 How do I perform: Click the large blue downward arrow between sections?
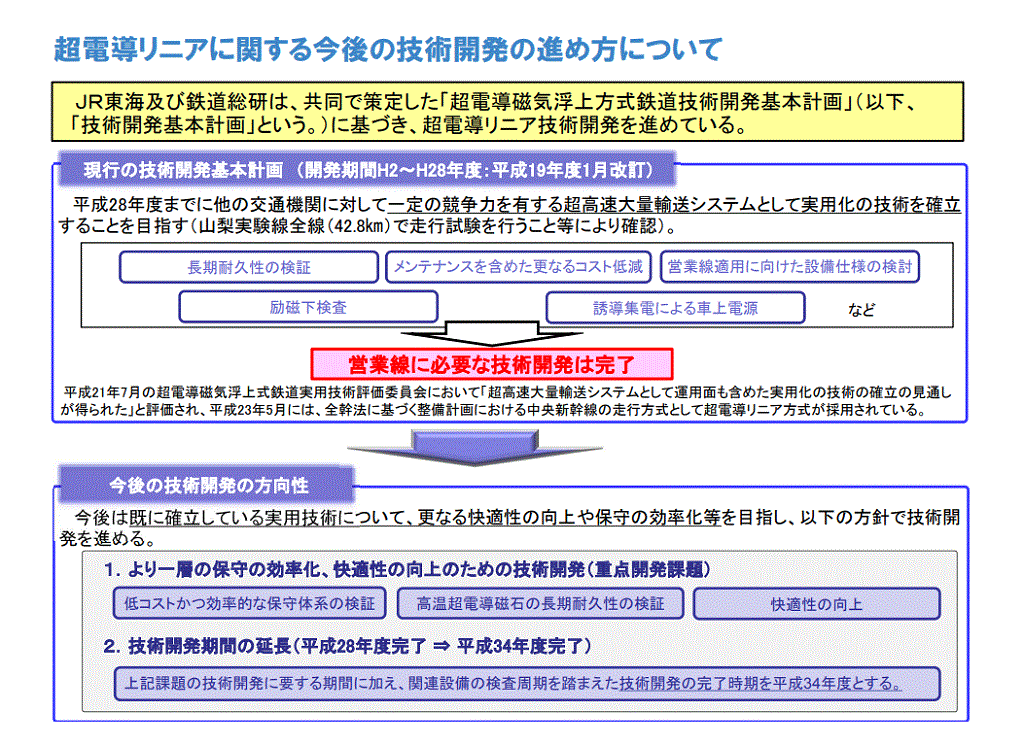pos(475,447)
